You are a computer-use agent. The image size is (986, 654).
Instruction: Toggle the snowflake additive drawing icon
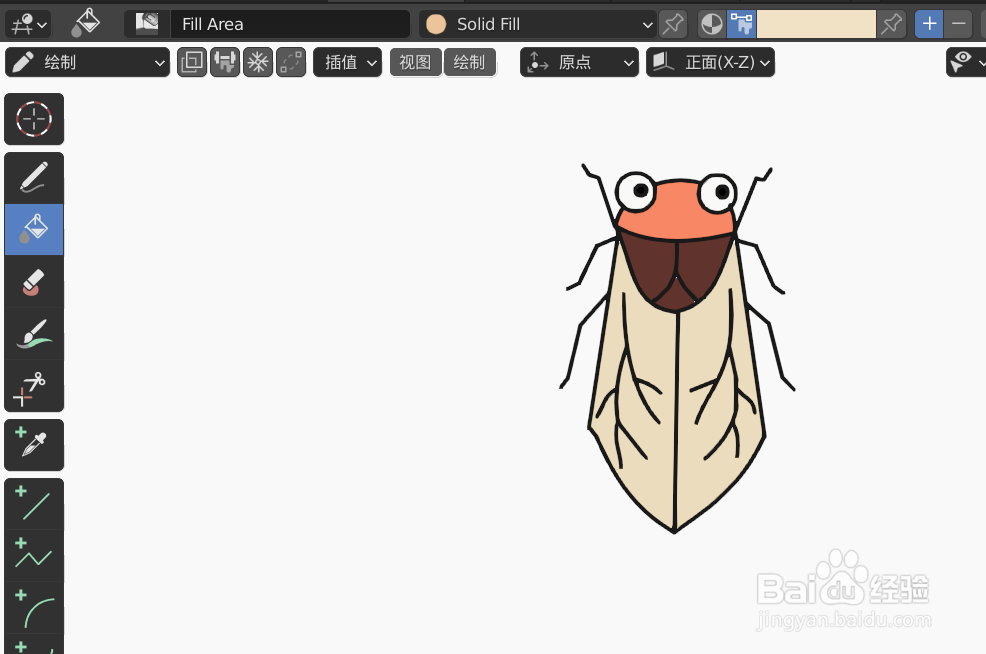pyautogui.click(x=258, y=62)
